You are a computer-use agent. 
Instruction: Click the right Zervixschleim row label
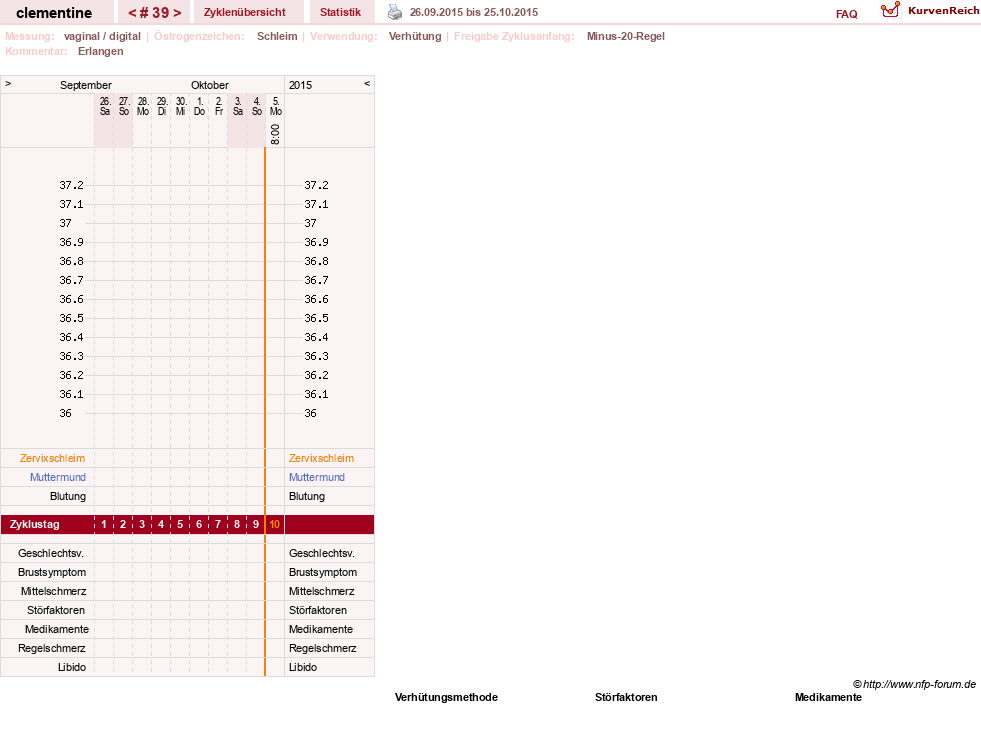[322, 458]
